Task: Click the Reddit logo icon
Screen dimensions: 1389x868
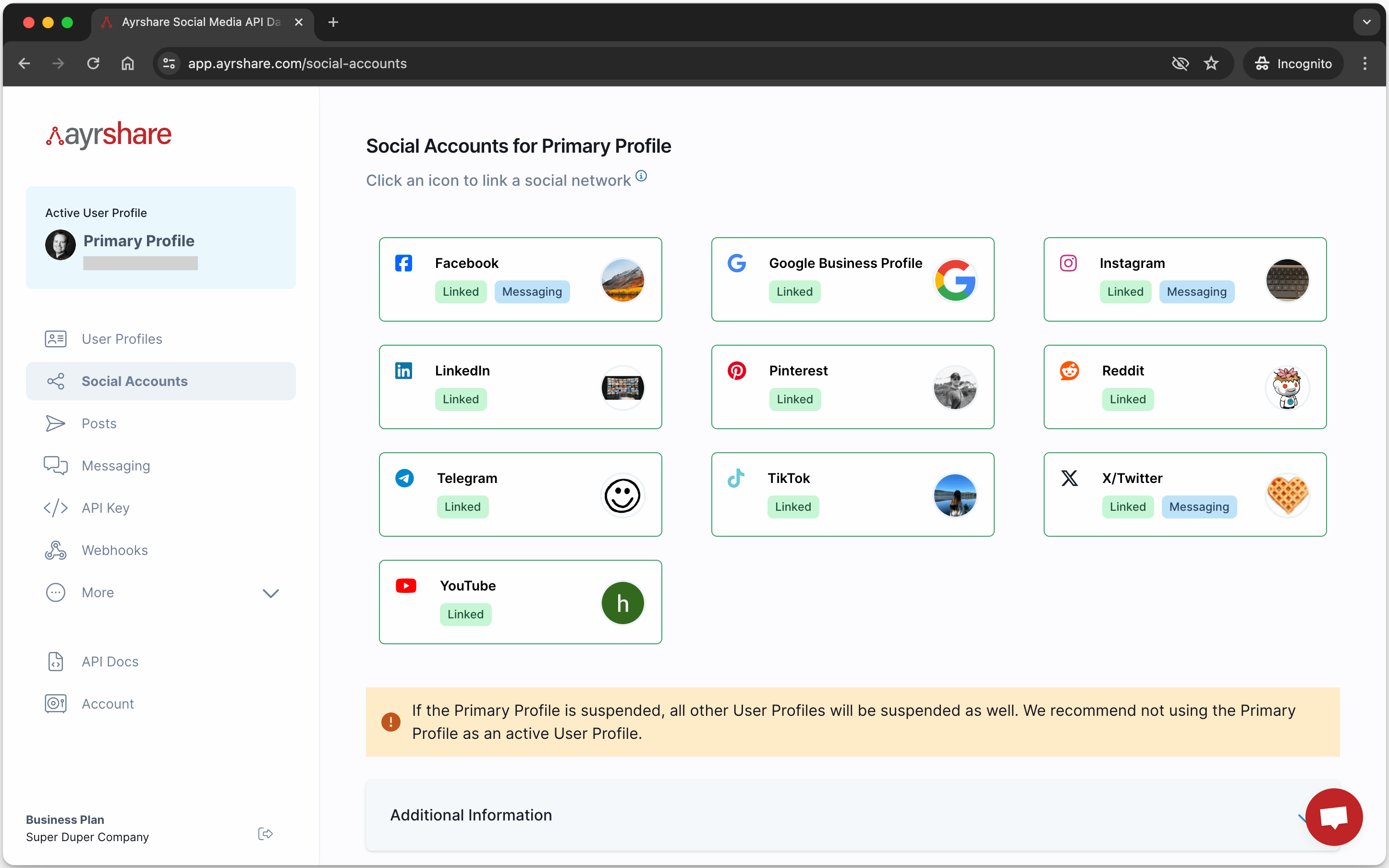Action: click(1069, 370)
